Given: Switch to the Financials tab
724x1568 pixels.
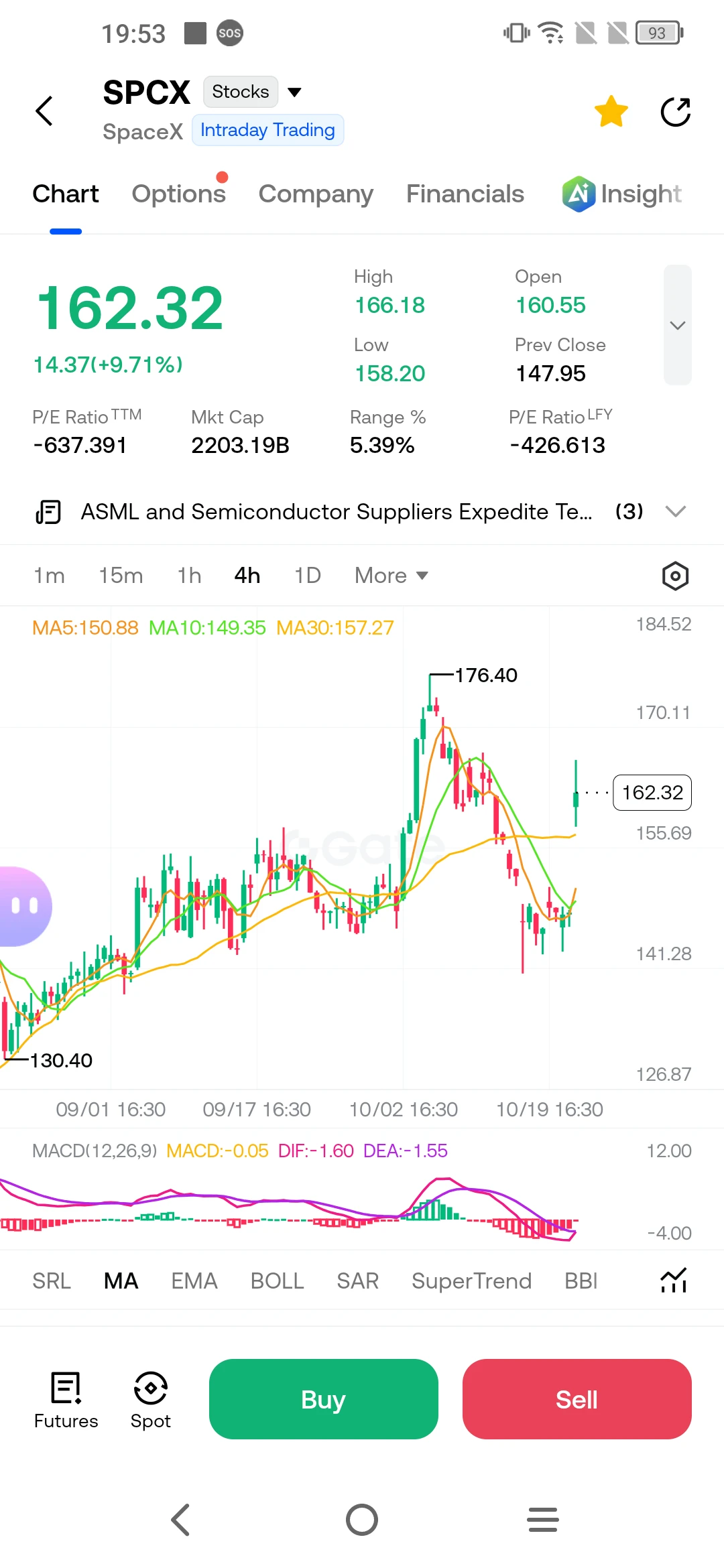Looking at the screenshot, I should click(x=465, y=194).
